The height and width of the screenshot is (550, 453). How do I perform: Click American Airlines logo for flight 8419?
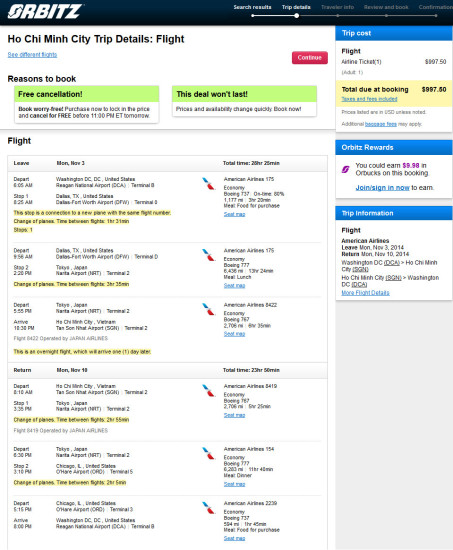[x=208, y=390]
